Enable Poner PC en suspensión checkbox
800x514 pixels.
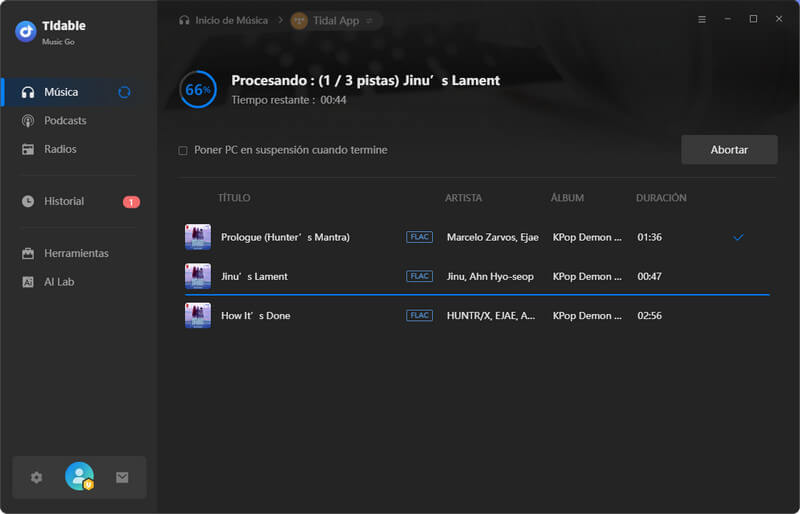183,151
